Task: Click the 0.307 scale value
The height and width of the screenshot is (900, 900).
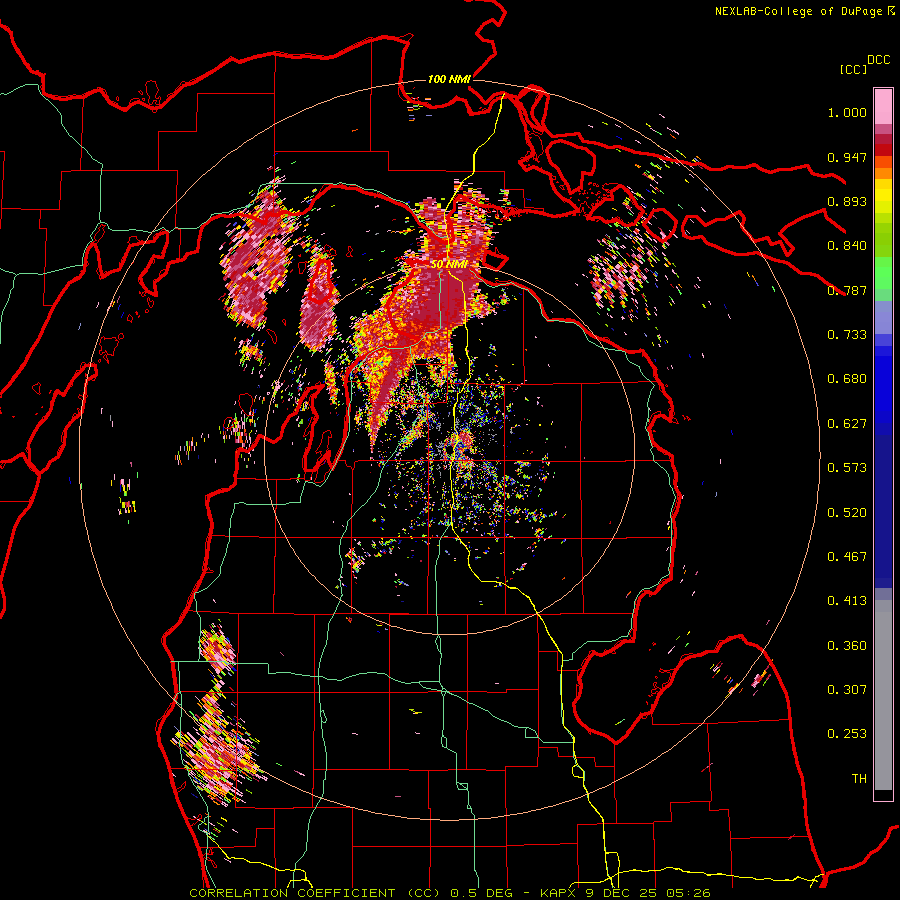Action: tap(847, 690)
